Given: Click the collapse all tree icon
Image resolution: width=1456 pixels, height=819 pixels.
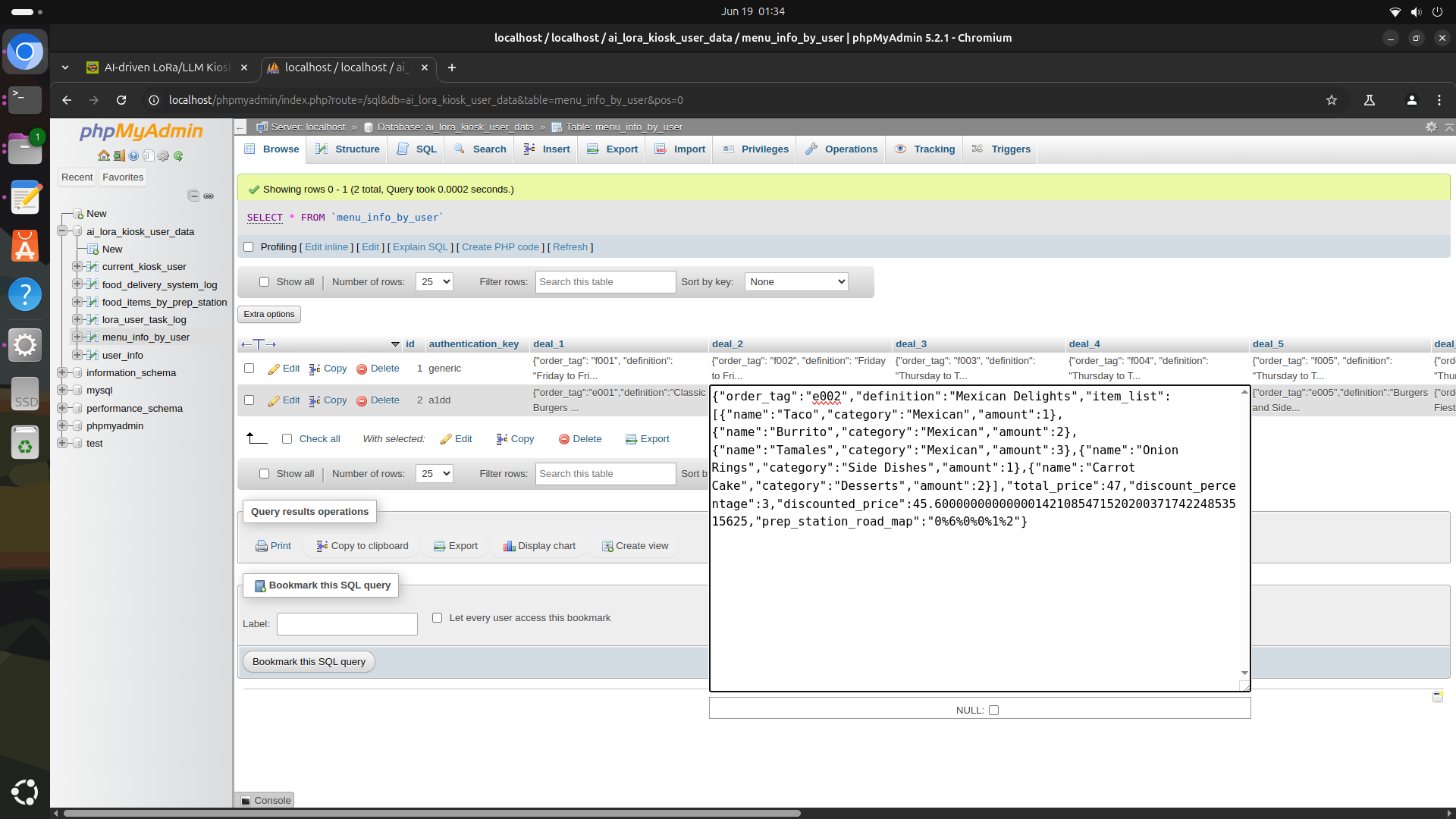Looking at the screenshot, I should [x=193, y=196].
